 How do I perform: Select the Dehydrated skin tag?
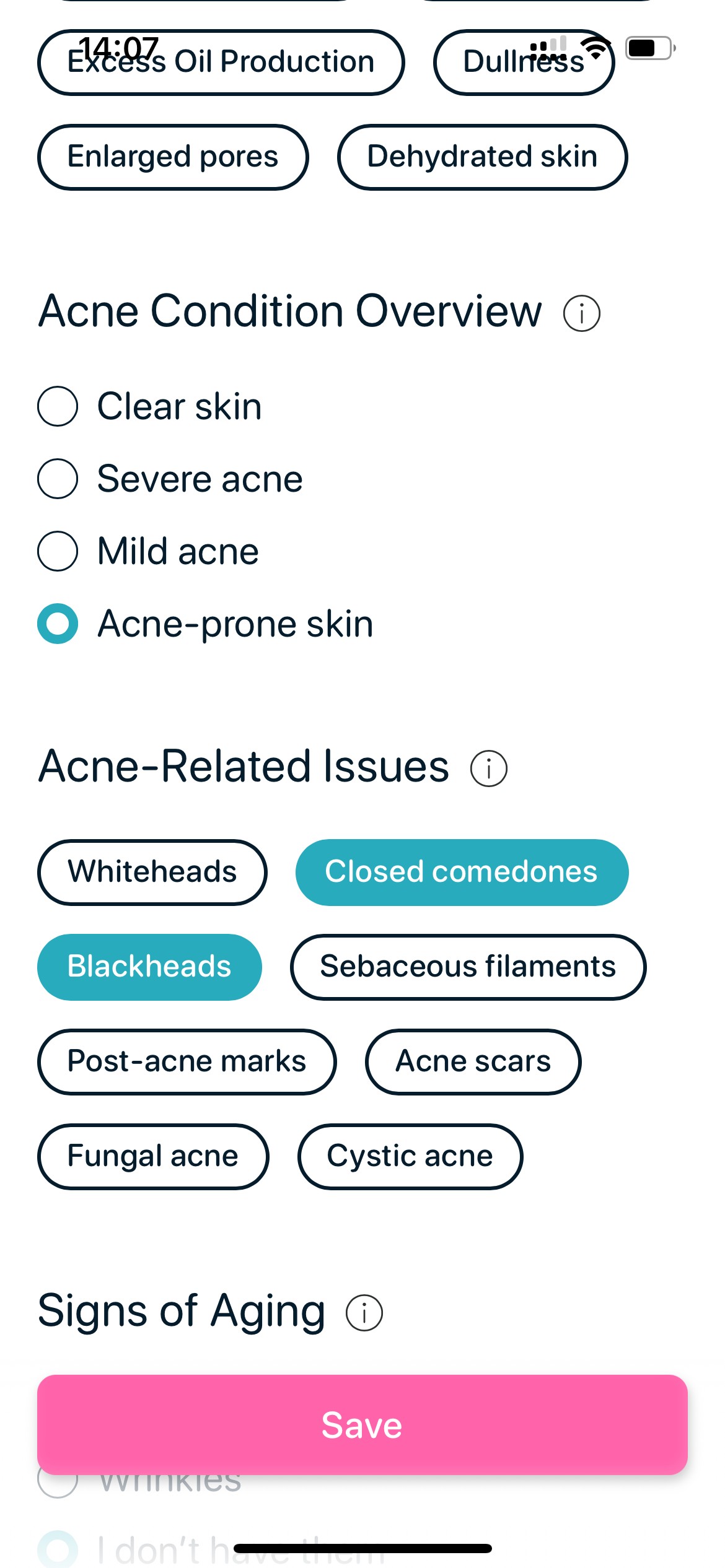pyautogui.click(x=482, y=157)
